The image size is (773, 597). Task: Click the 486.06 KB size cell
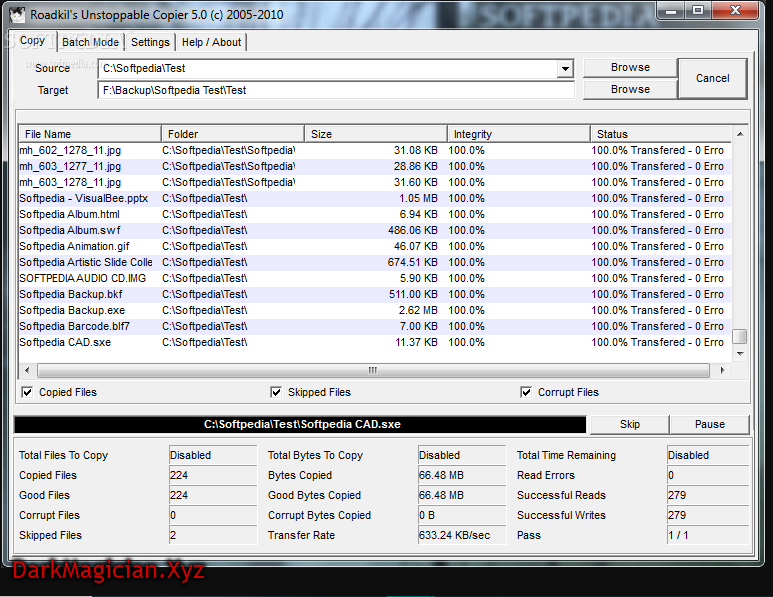point(413,231)
